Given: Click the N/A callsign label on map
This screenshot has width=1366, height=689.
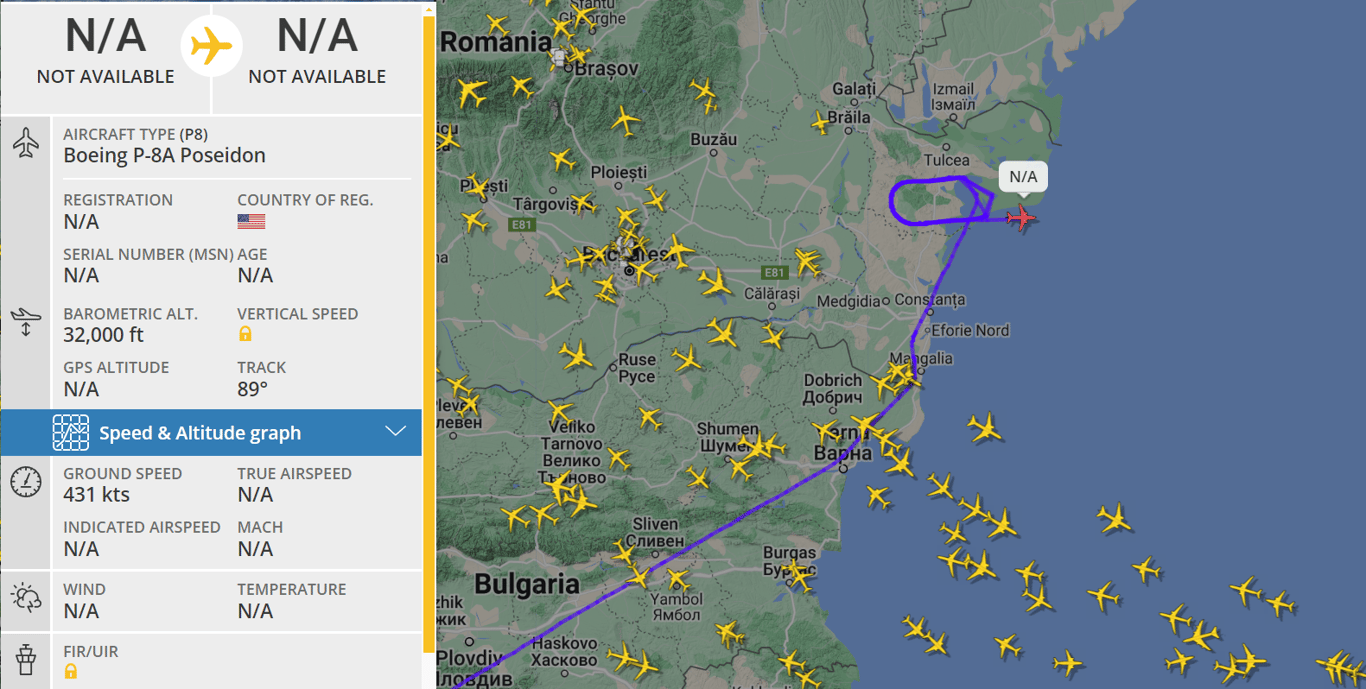Looking at the screenshot, I should 1023,177.
